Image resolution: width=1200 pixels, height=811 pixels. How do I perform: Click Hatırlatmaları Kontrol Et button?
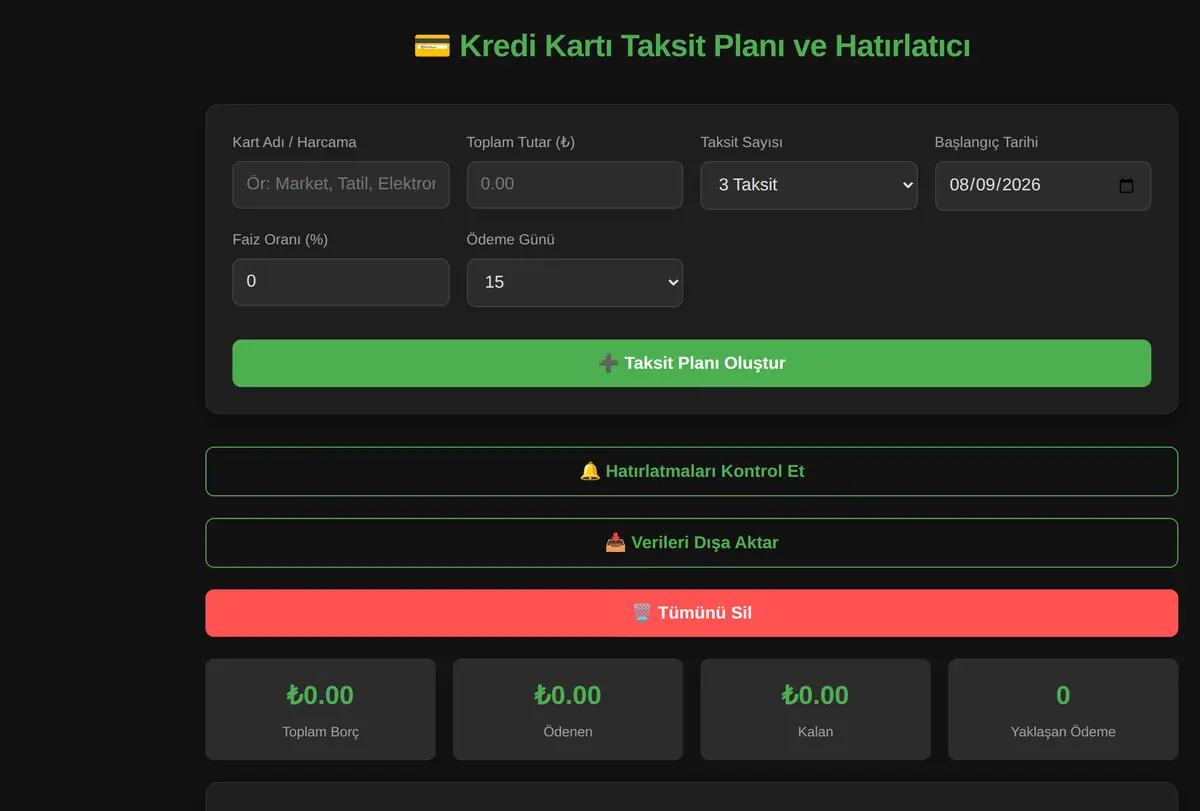coord(692,471)
